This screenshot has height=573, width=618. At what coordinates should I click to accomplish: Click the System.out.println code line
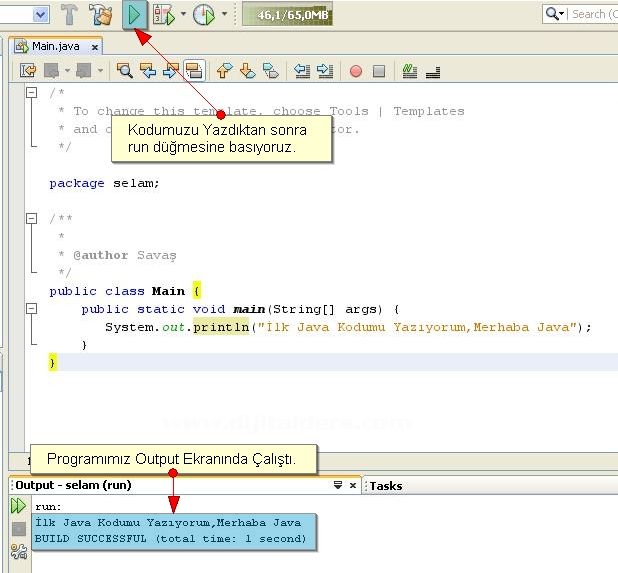coord(348,327)
